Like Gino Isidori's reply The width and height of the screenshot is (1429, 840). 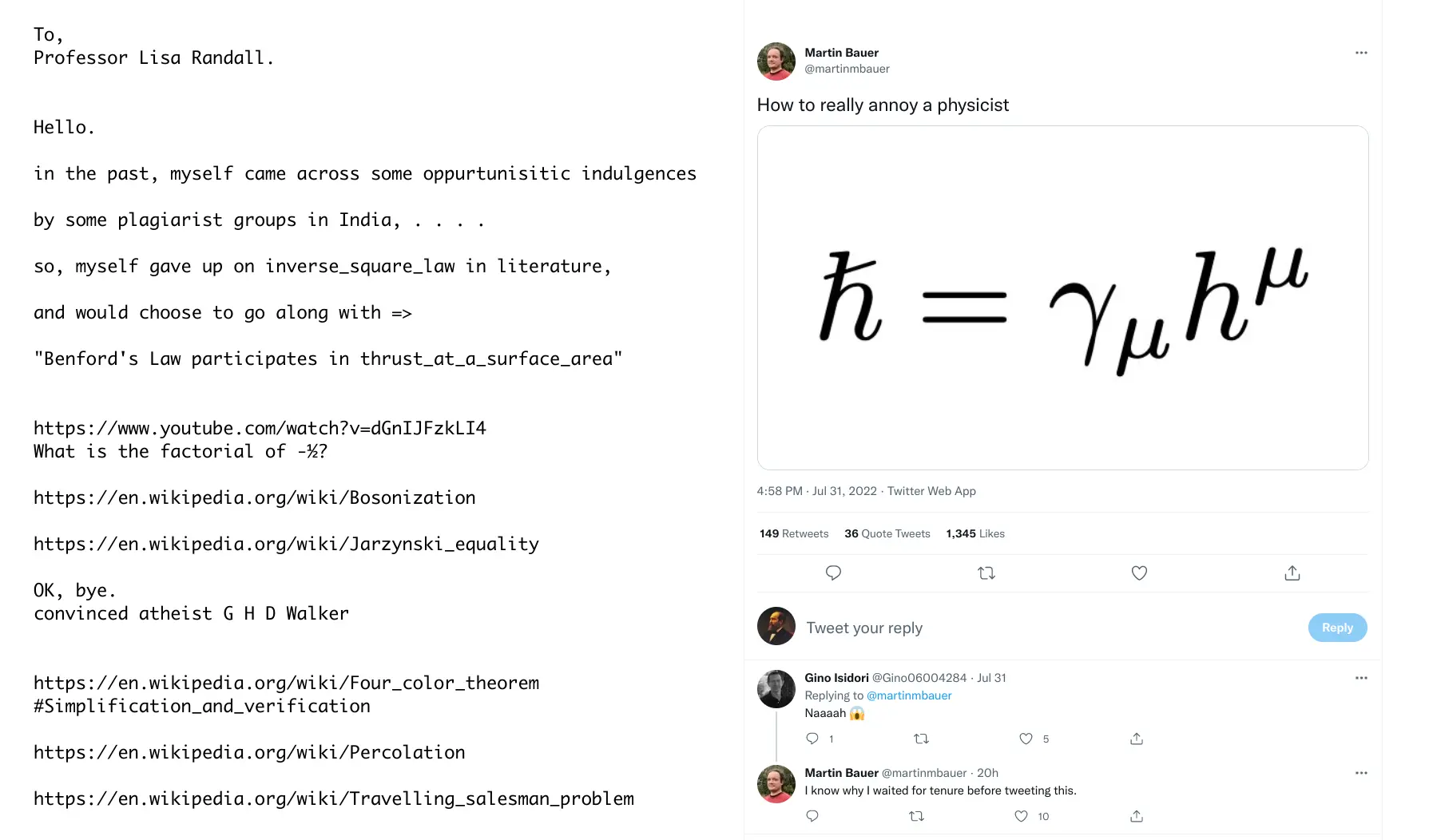point(1026,739)
